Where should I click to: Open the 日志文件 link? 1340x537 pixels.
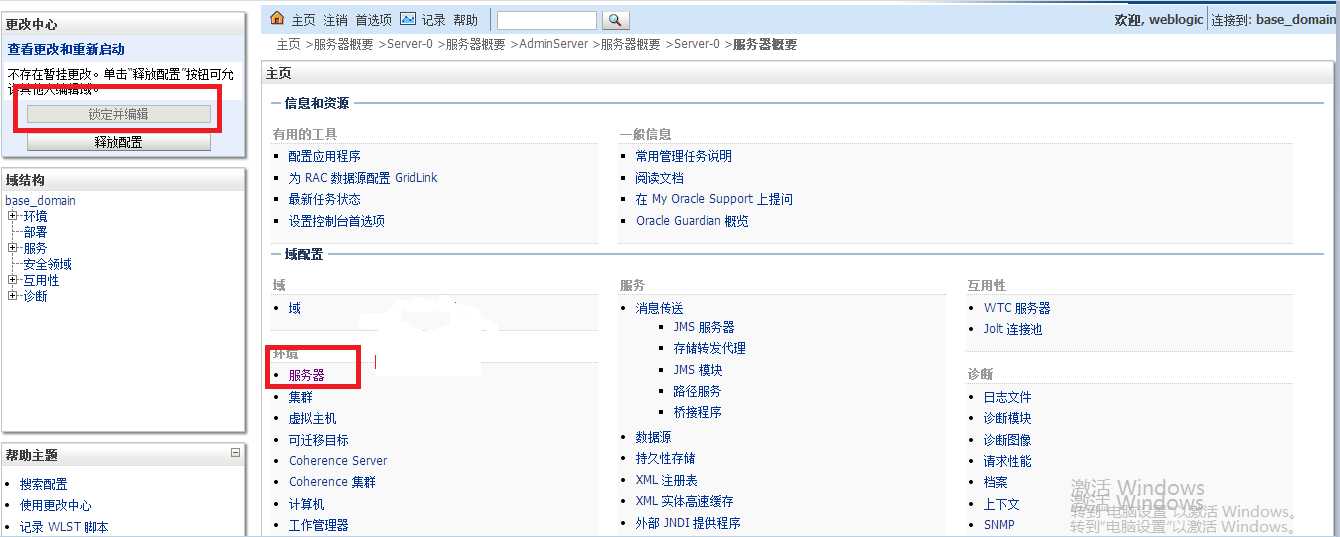(x=1007, y=397)
